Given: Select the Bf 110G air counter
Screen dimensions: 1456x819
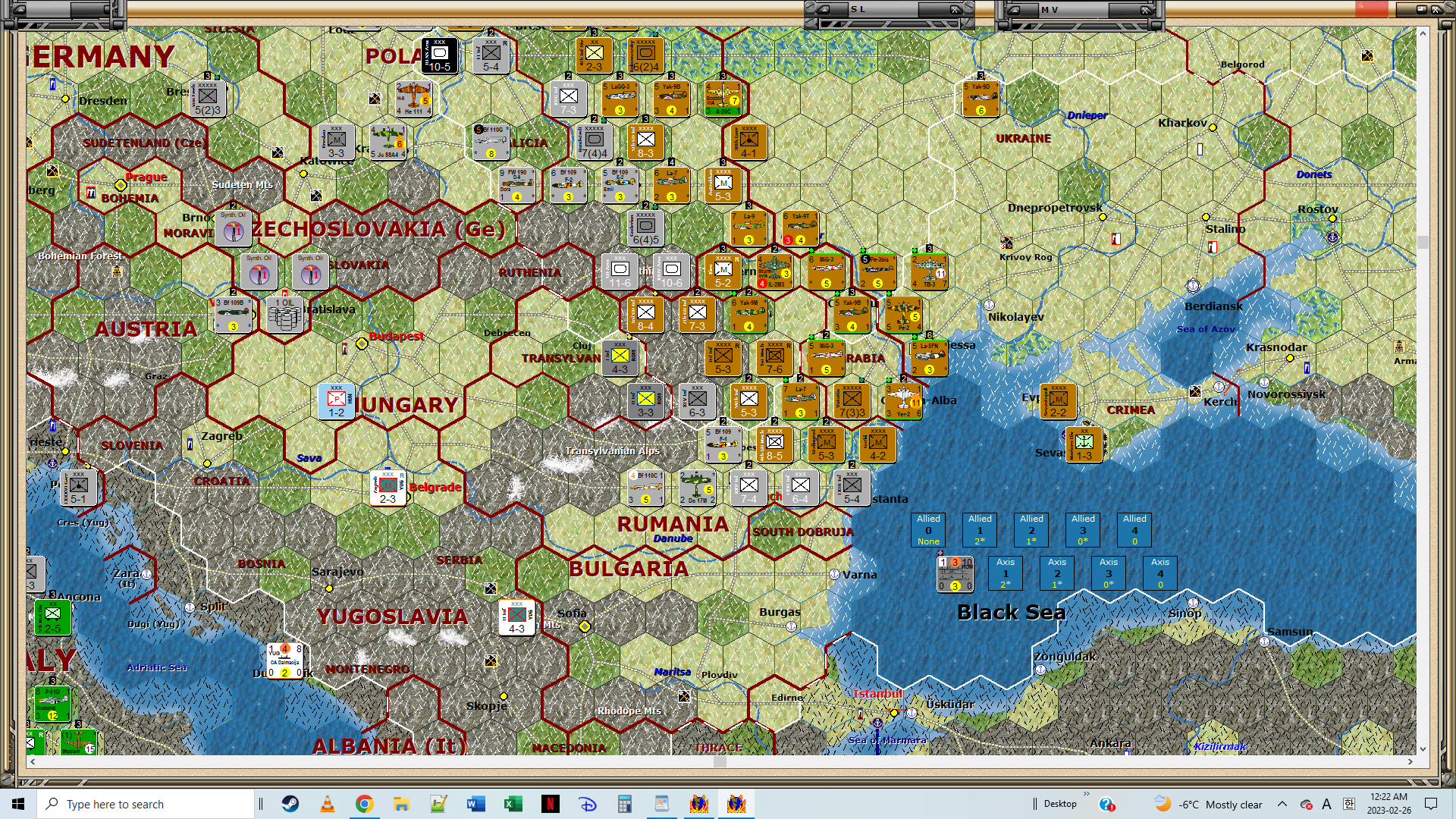Looking at the screenshot, I should click(491, 142).
